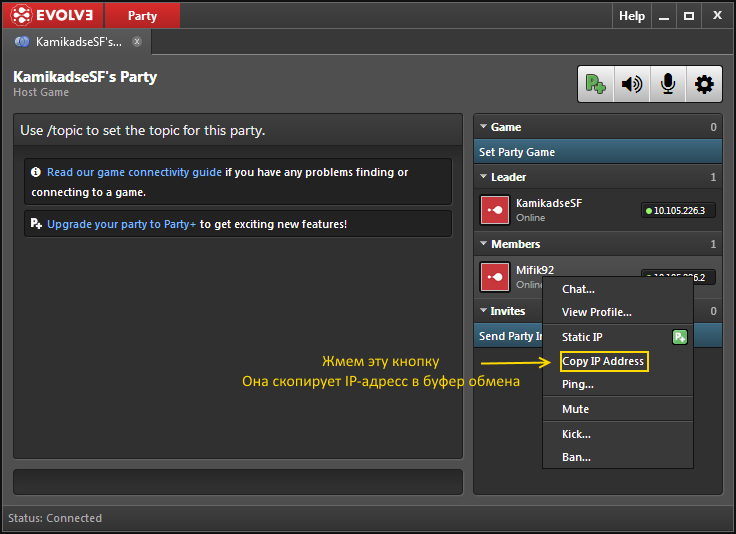
Task: Close the KamikadseSF's party tab
Action: (137, 42)
